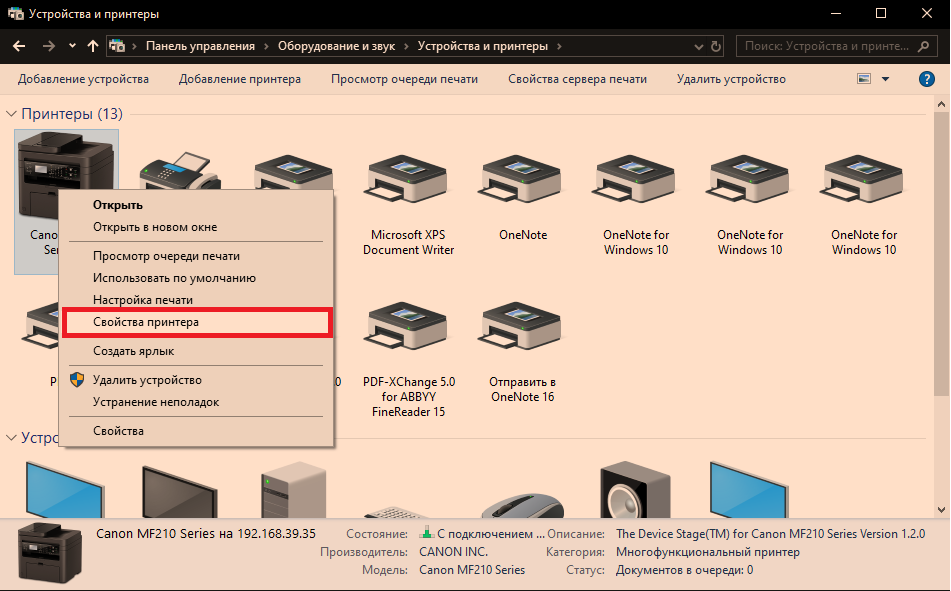Select the Отправить в OneNote 16 printer
This screenshot has height=591, width=951.
[523, 352]
